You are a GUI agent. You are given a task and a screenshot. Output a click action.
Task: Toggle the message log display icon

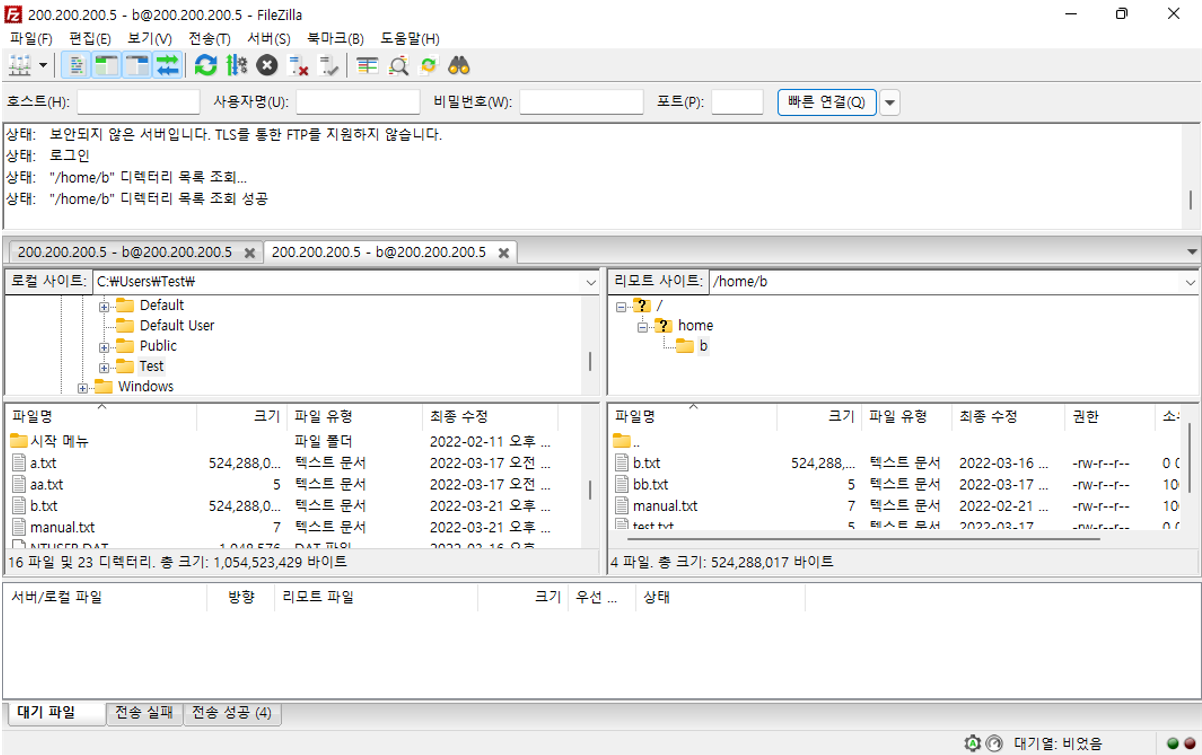pos(75,66)
